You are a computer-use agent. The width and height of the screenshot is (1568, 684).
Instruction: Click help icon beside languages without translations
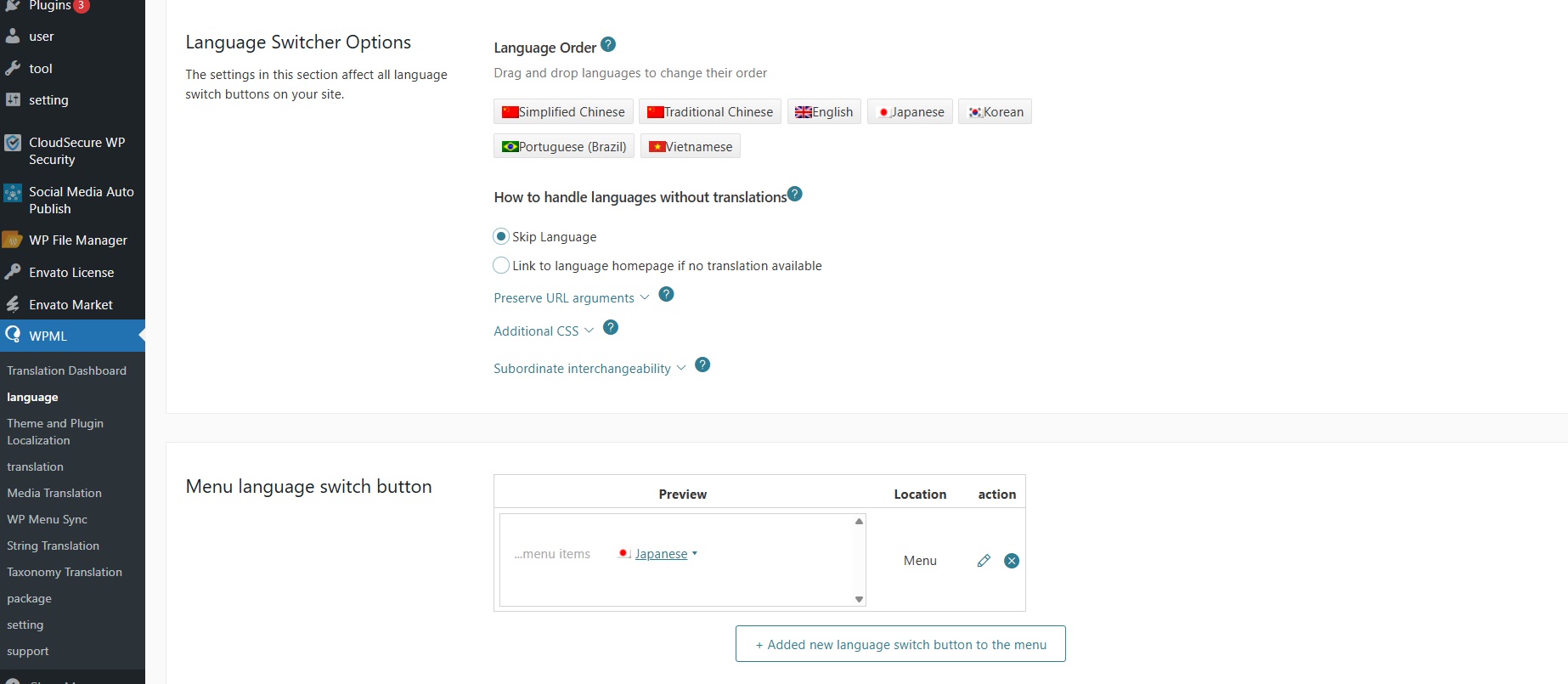794,194
